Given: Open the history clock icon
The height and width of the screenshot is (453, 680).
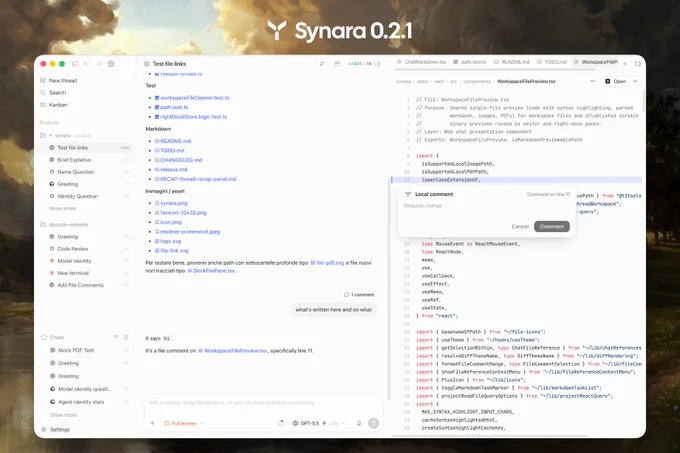Looking at the screenshot, I should [x=111, y=64].
